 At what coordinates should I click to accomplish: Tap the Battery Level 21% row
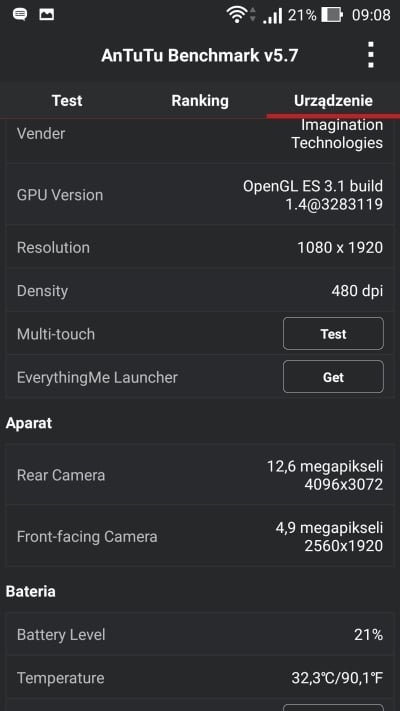200,634
